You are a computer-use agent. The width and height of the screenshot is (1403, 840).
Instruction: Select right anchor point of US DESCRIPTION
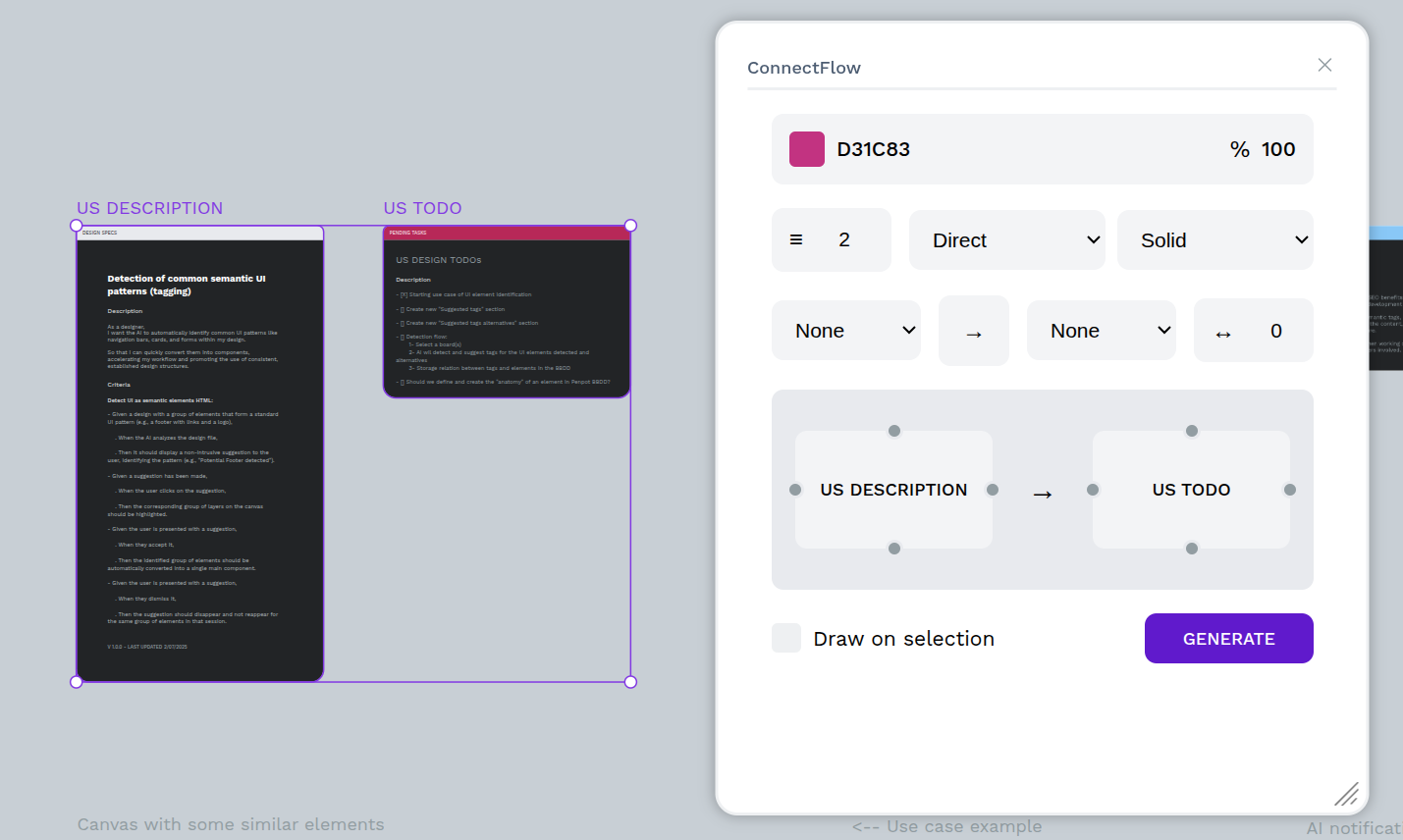point(993,490)
